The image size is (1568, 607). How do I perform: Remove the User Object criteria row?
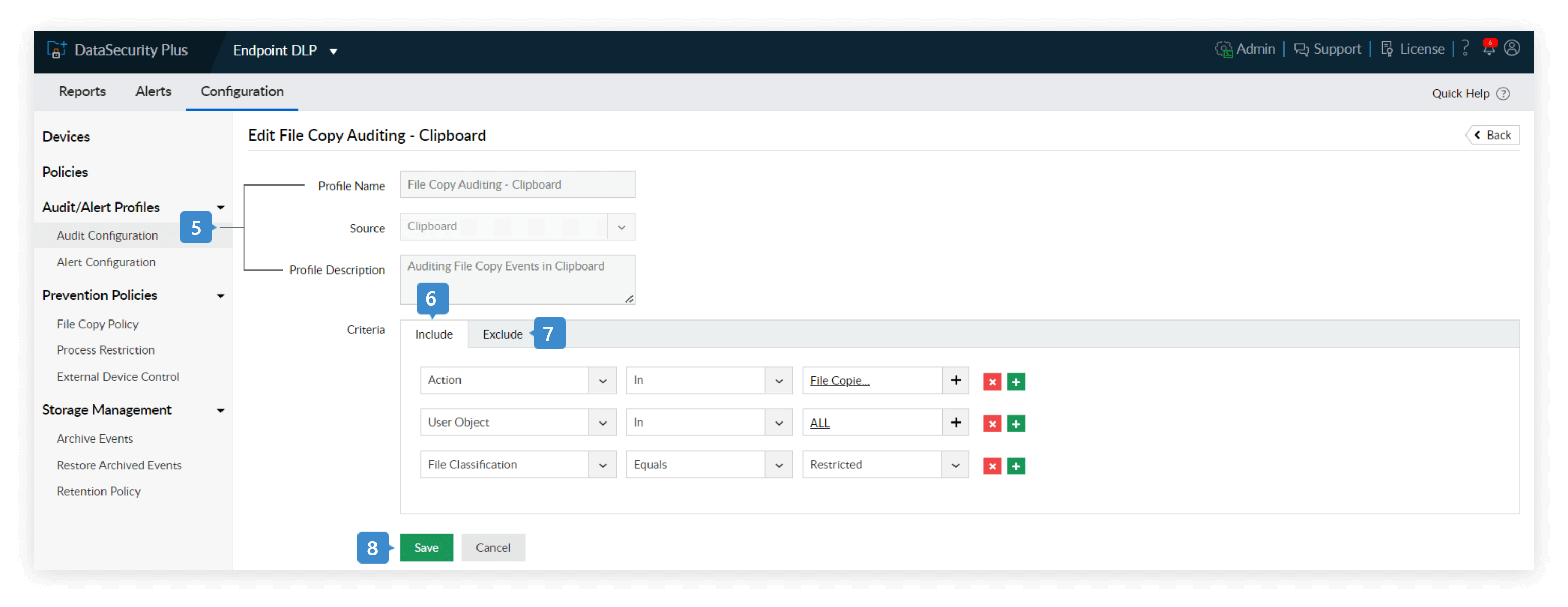(x=992, y=424)
